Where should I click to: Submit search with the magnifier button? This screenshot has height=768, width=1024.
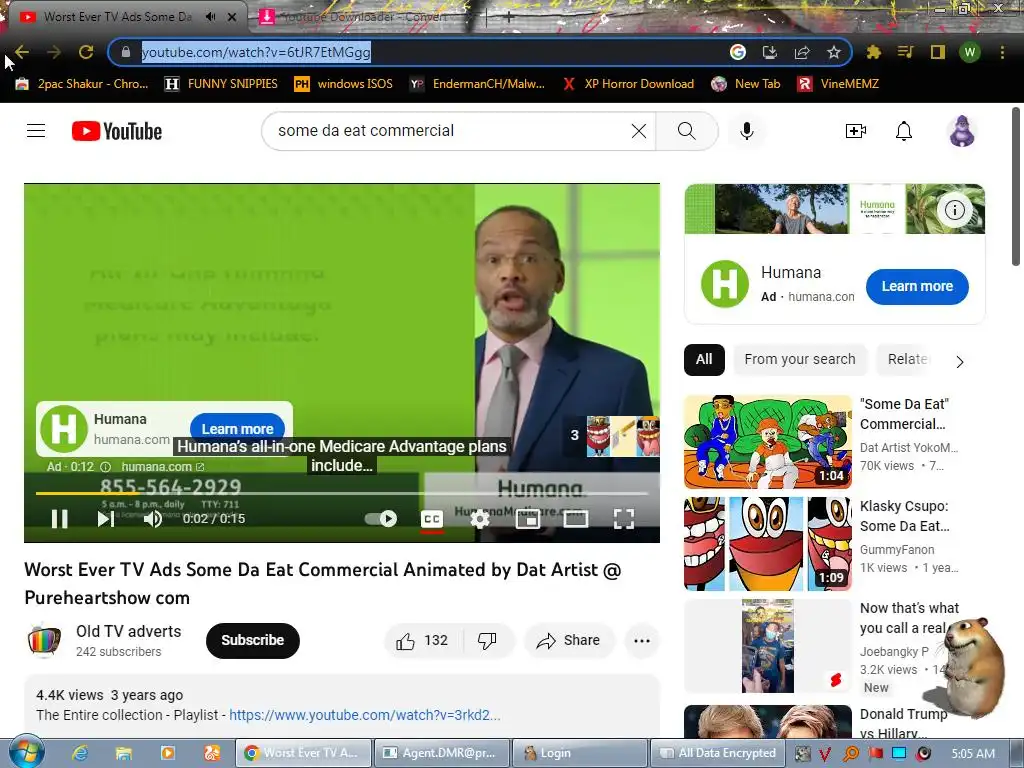(x=686, y=131)
